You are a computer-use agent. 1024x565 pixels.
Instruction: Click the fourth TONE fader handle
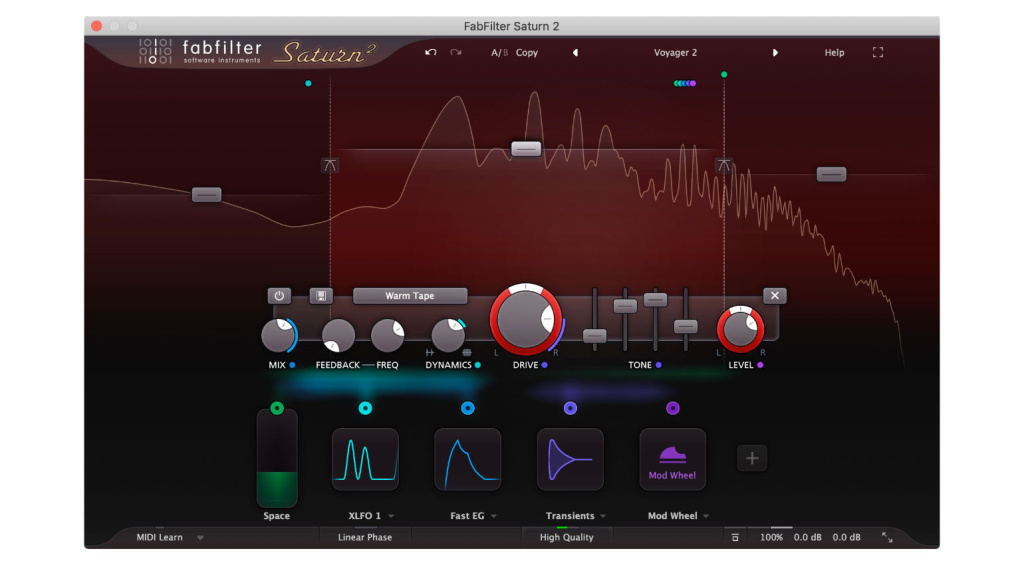tap(686, 327)
